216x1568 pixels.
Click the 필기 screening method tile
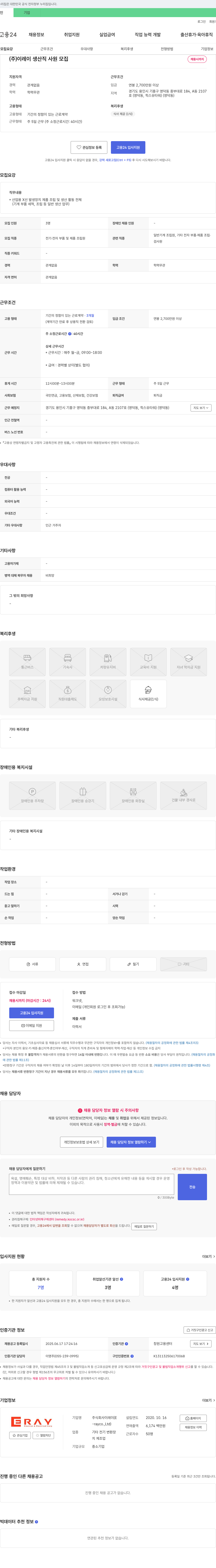[x=133, y=964]
